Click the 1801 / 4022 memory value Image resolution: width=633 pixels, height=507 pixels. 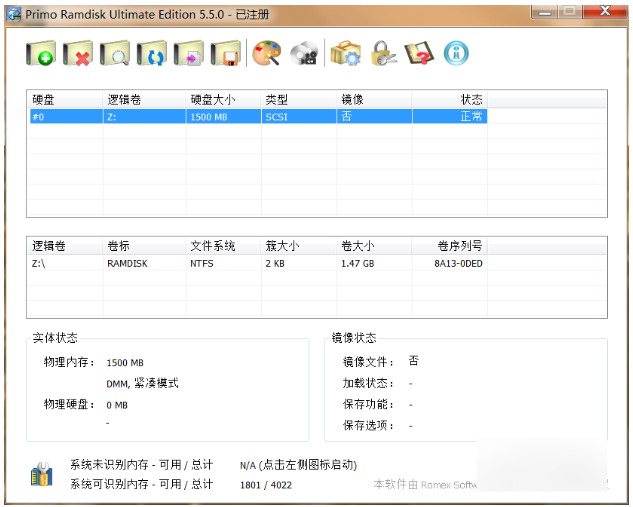coord(266,485)
